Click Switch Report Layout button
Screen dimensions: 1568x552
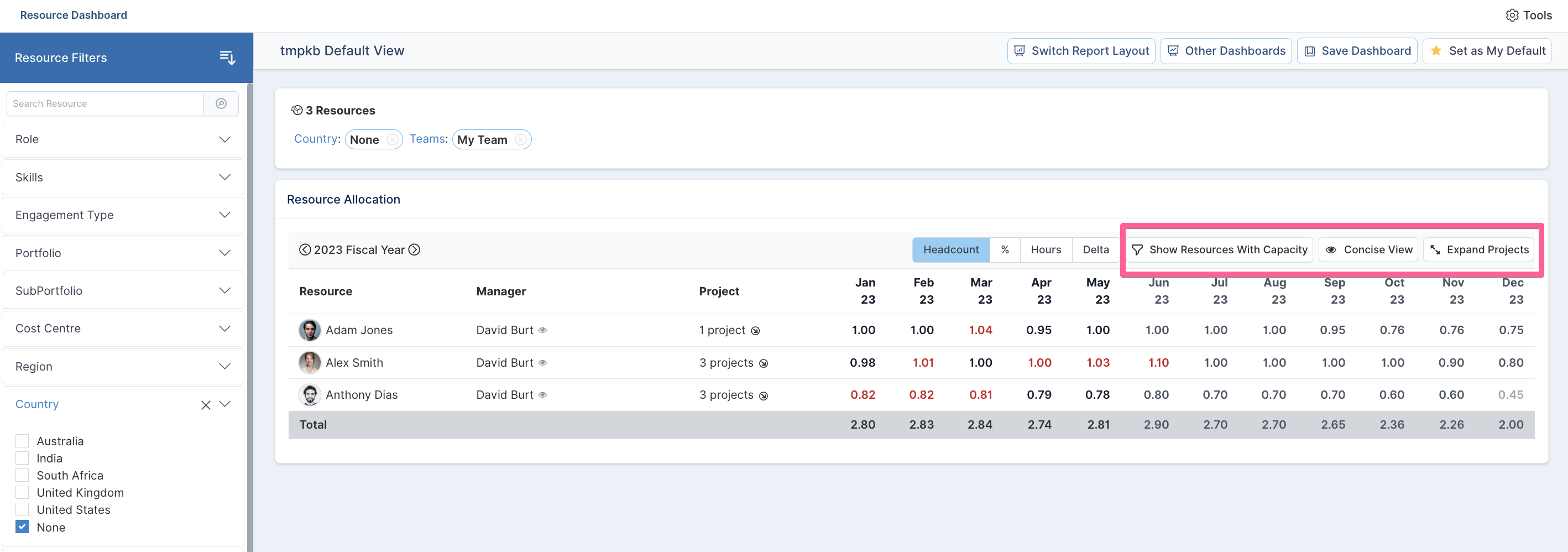click(x=1081, y=51)
